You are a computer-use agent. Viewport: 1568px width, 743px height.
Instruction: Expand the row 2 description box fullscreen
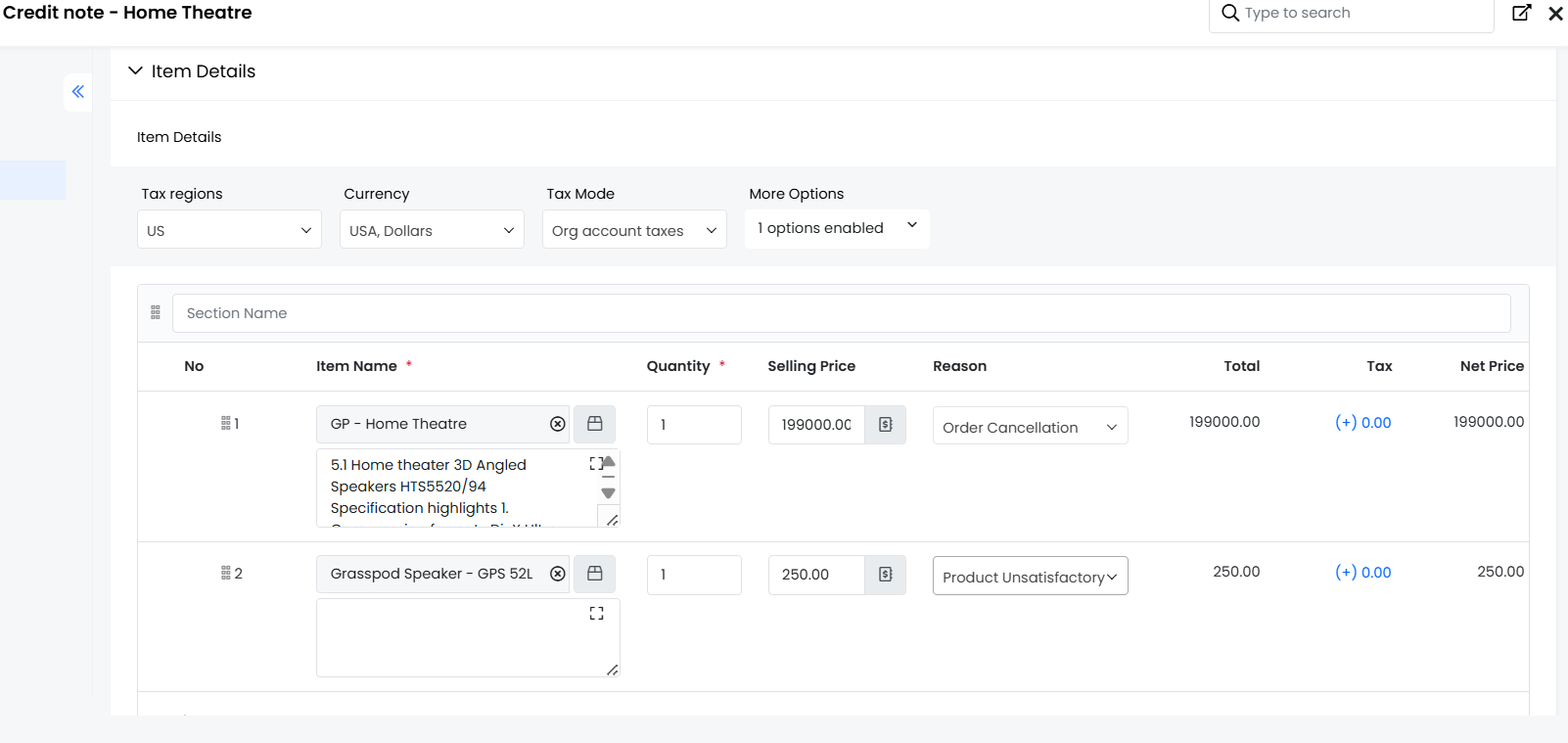[x=596, y=614]
